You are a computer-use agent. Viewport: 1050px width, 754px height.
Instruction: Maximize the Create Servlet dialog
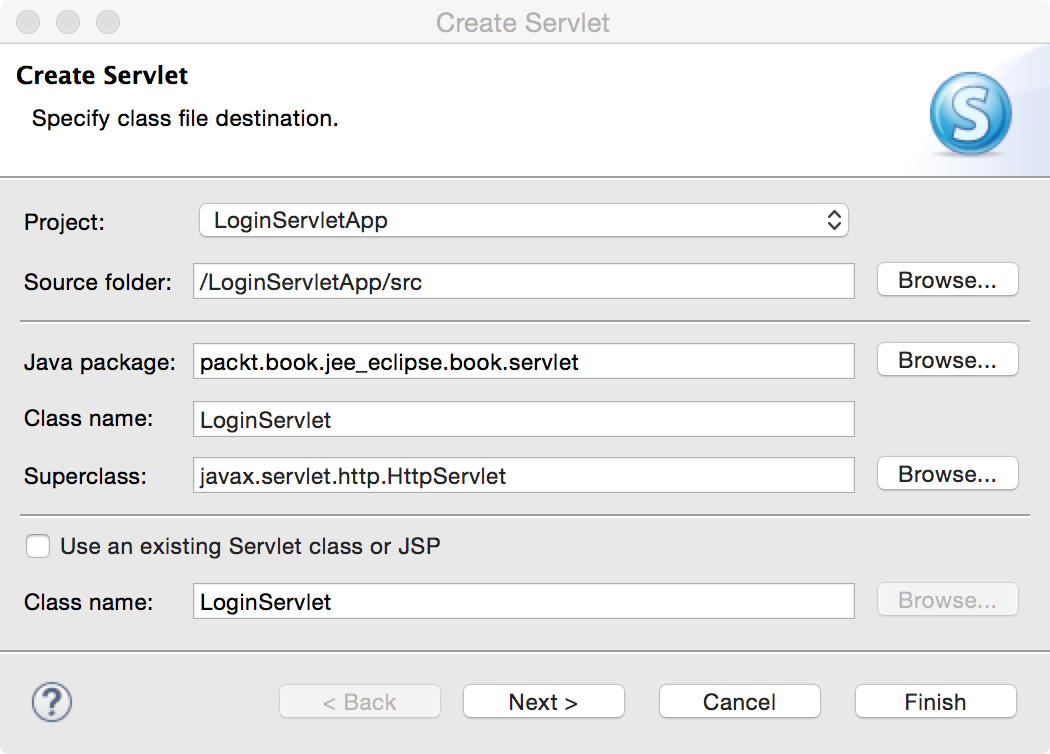[106, 22]
